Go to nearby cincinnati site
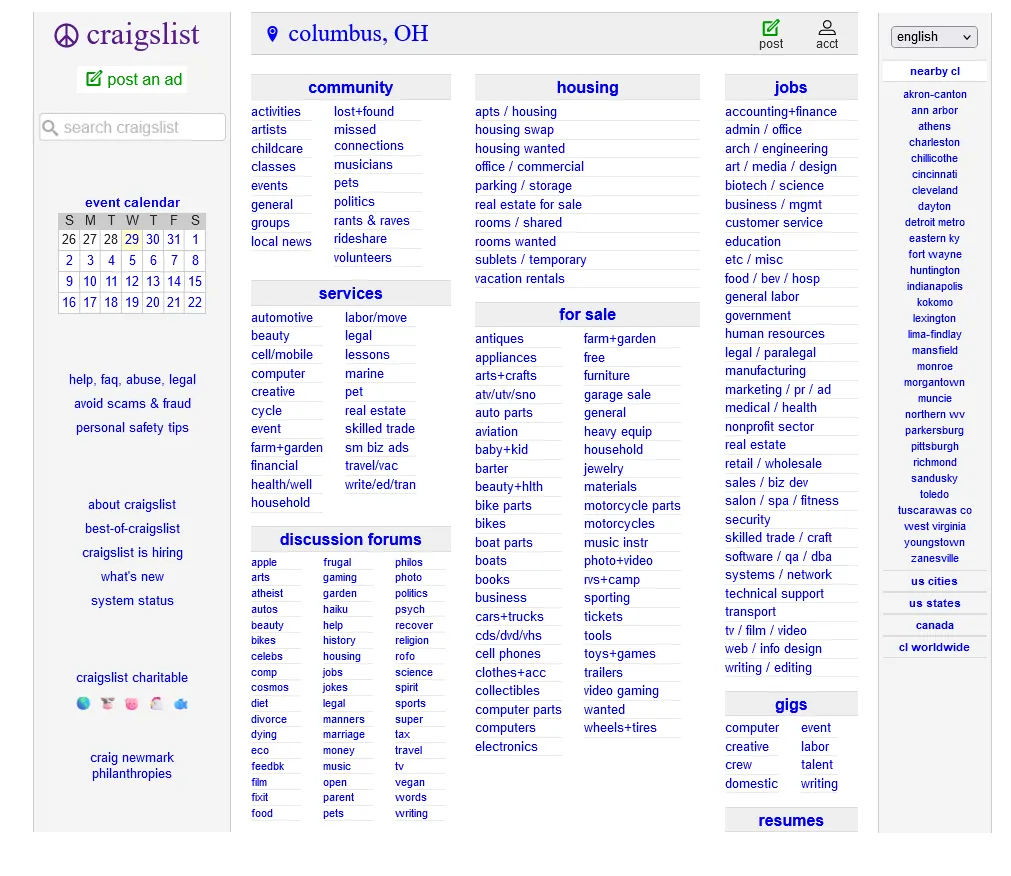The image size is (1011, 876). (x=934, y=174)
